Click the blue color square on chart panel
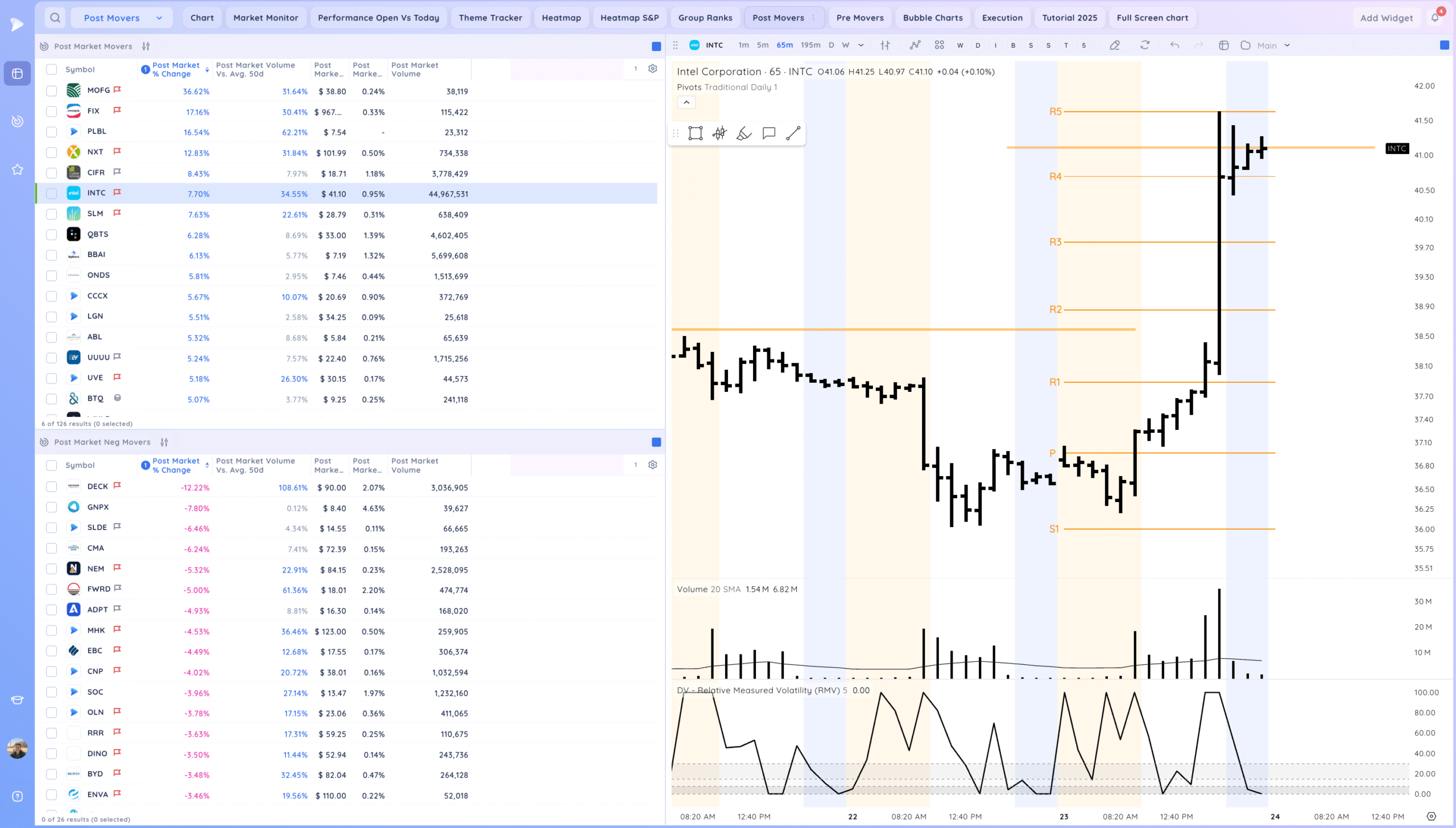Image resolution: width=1456 pixels, height=828 pixels. click(1444, 45)
